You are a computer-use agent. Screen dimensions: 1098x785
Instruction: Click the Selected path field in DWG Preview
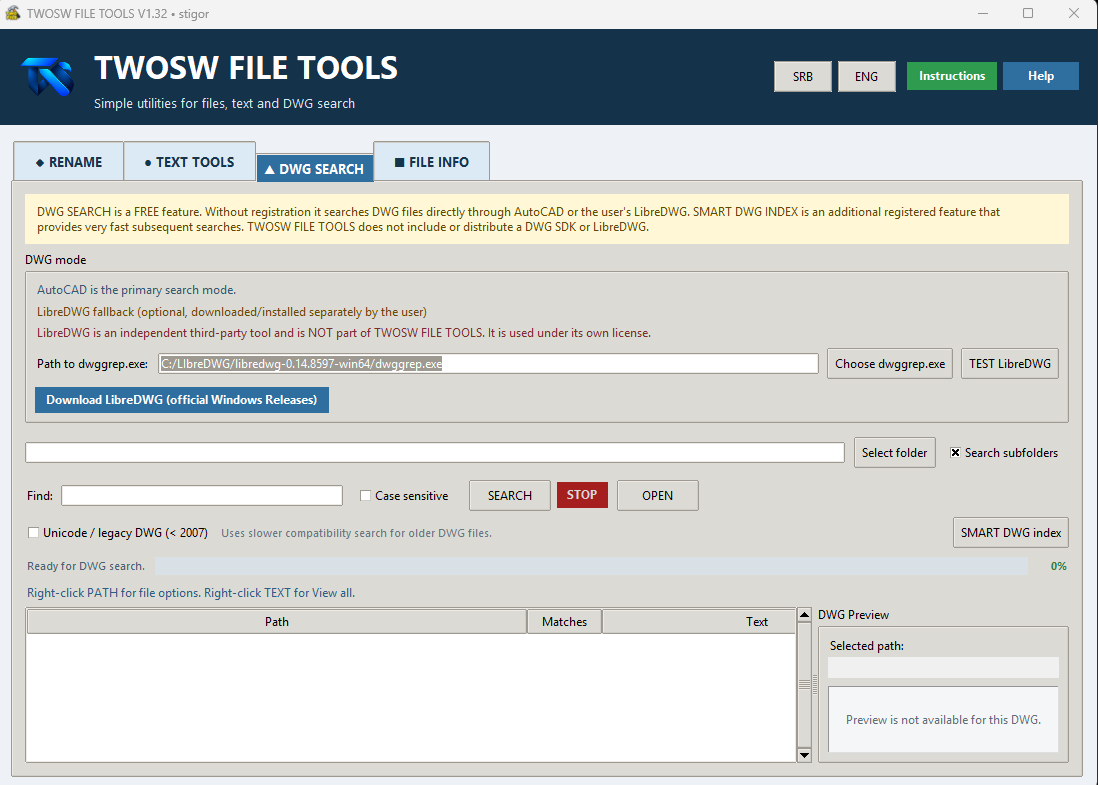click(943, 667)
